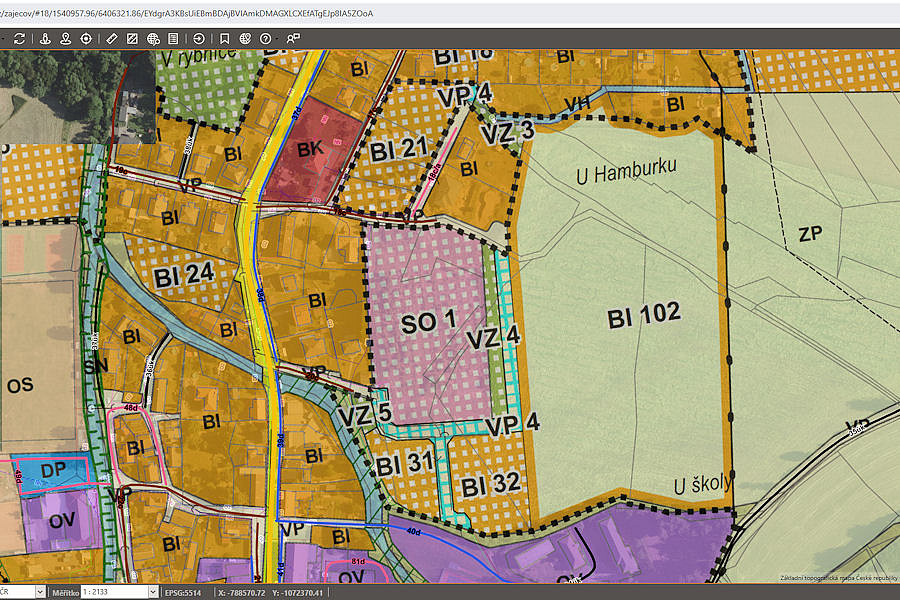Click the BI 32 zone label
This screenshot has height=600, width=900.
[x=491, y=485]
